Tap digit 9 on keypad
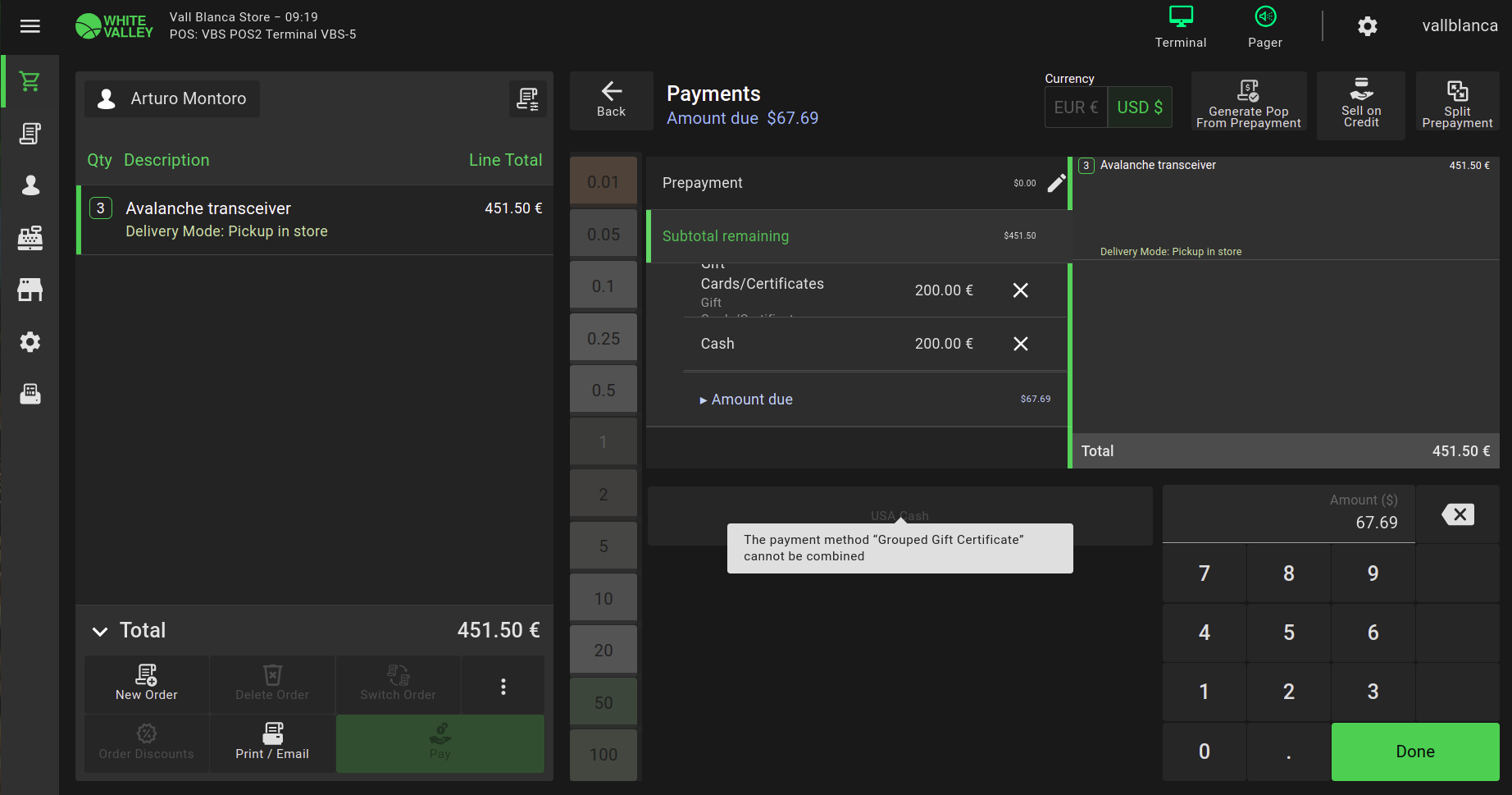The image size is (1512, 795). (x=1373, y=573)
